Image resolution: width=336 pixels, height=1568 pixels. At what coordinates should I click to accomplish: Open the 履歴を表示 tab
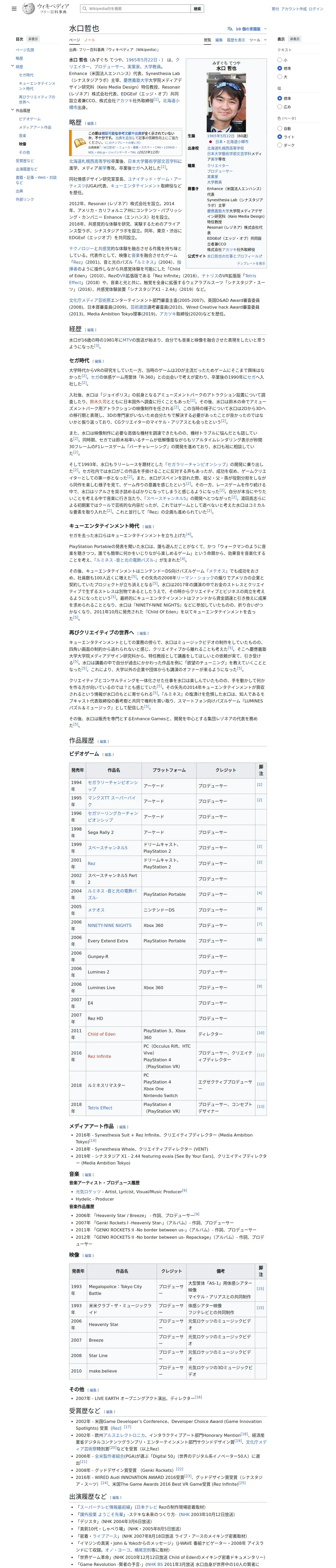coord(236,40)
